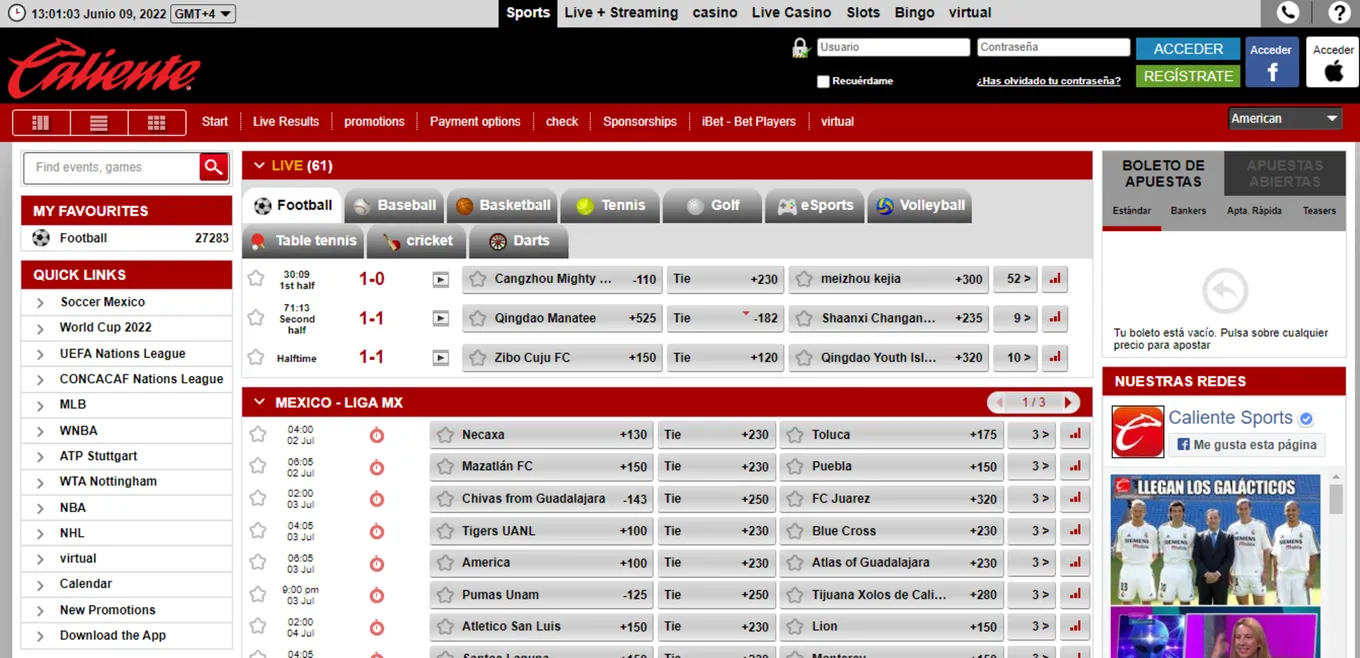Open stats chart for Zibo Cuju FC match
This screenshot has height=658, width=1360.
[x=1055, y=357]
